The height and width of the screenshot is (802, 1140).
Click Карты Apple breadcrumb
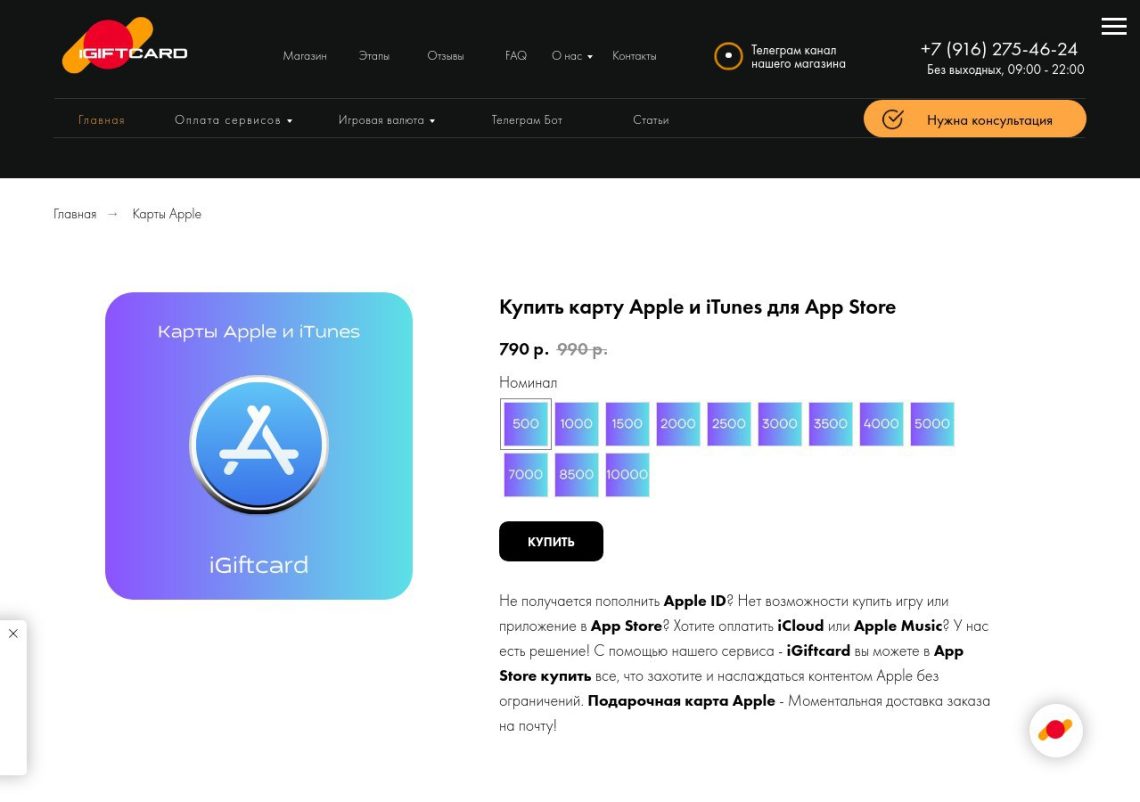(166, 214)
